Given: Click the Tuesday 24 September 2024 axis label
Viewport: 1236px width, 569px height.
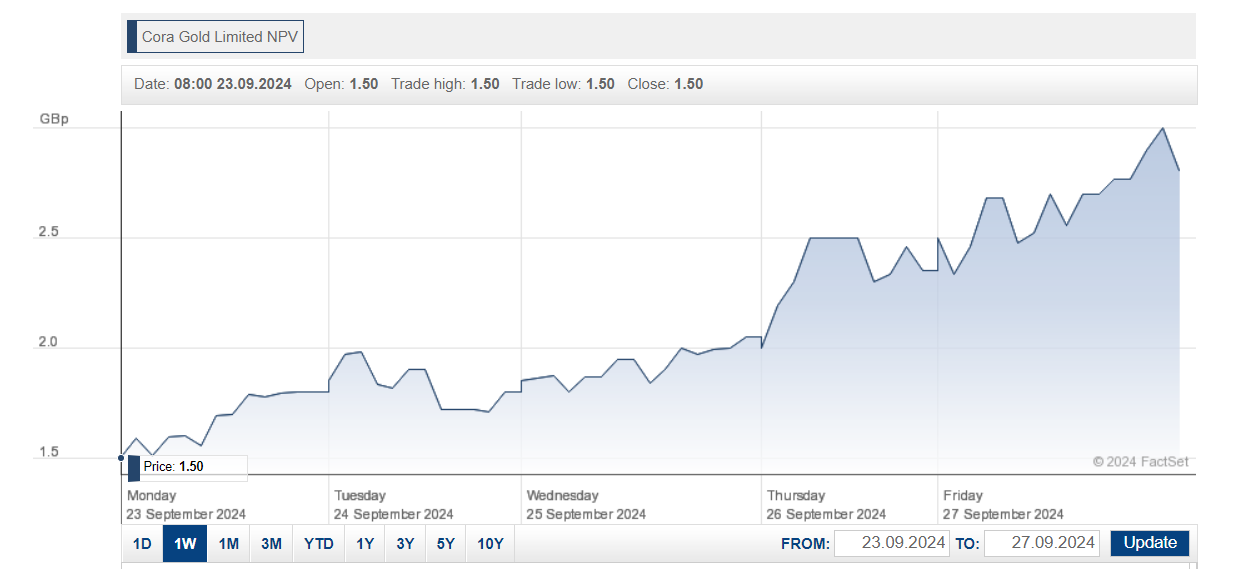Looking at the screenshot, I should pos(393,505).
